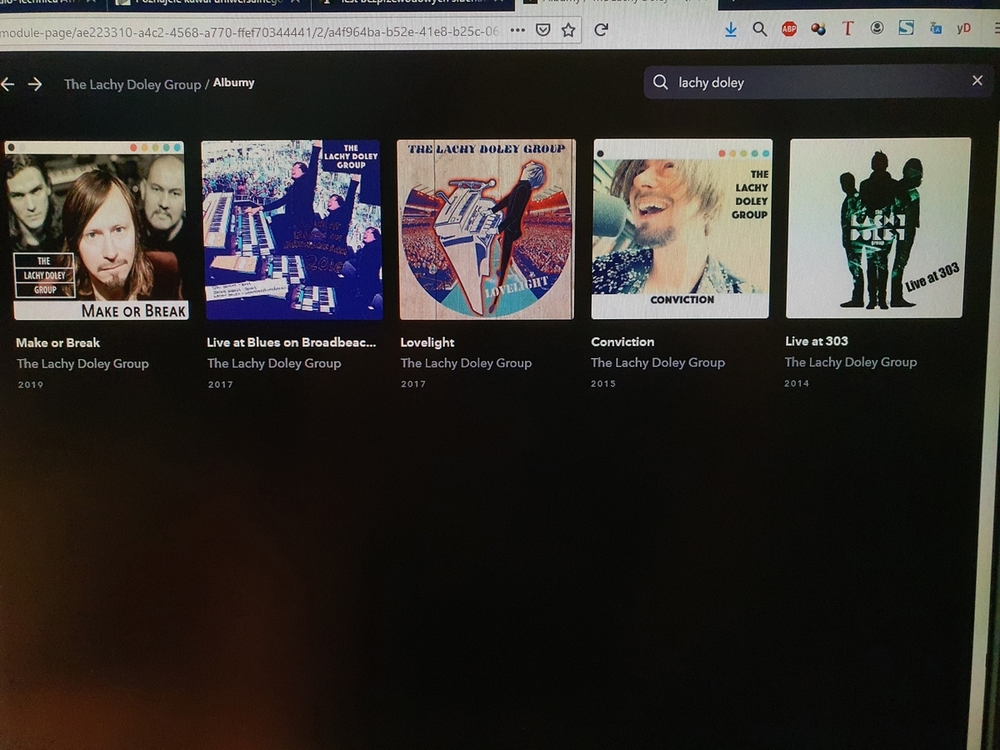Screen dimensions: 1000x750
Task: Bookmark the page with the star icon
Action: (x=568, y=30)
